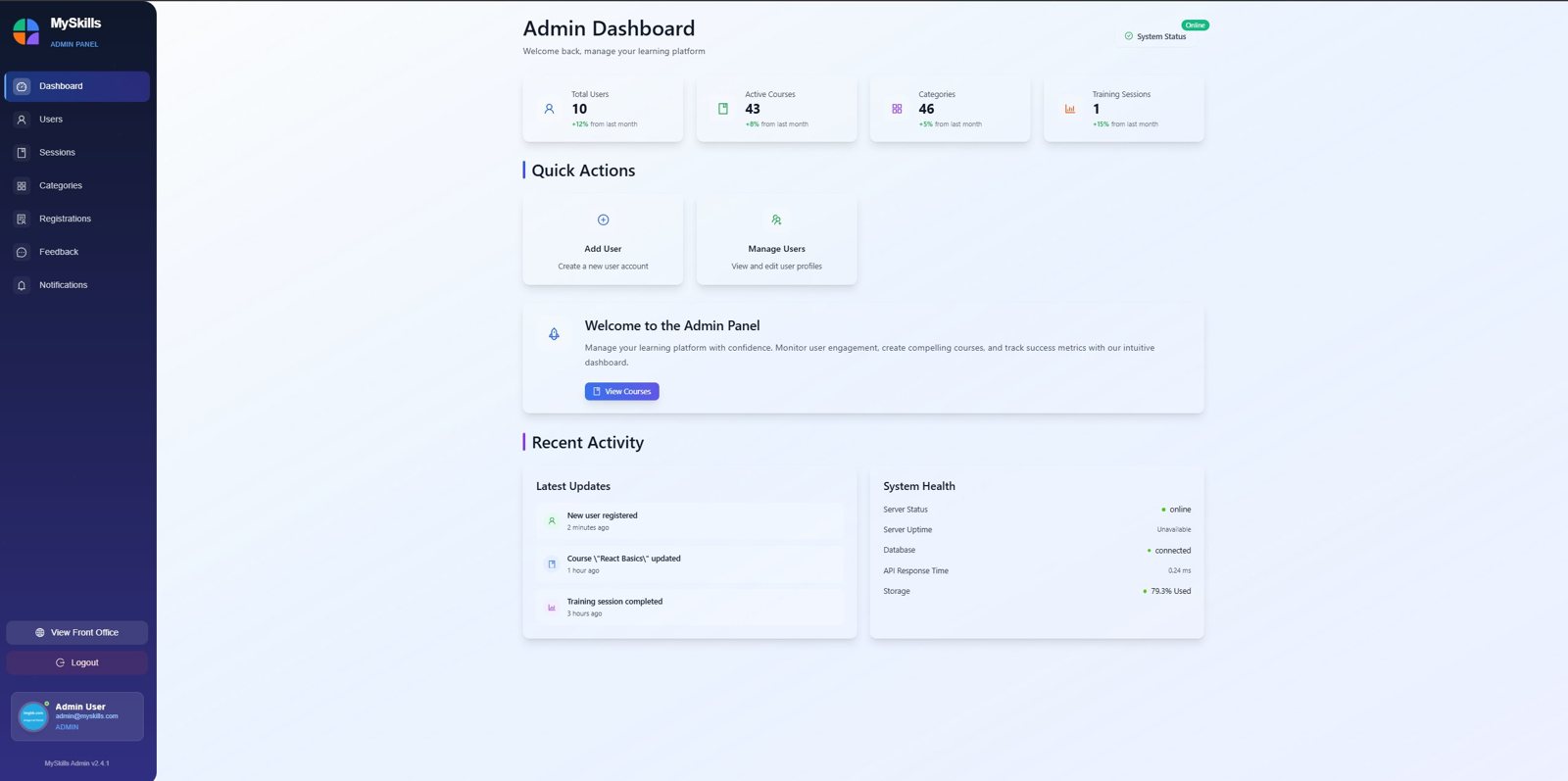Screen dimensions: 1568x781
Task: Click the Training Sessions chart icon
Action: coord(1070,109)
